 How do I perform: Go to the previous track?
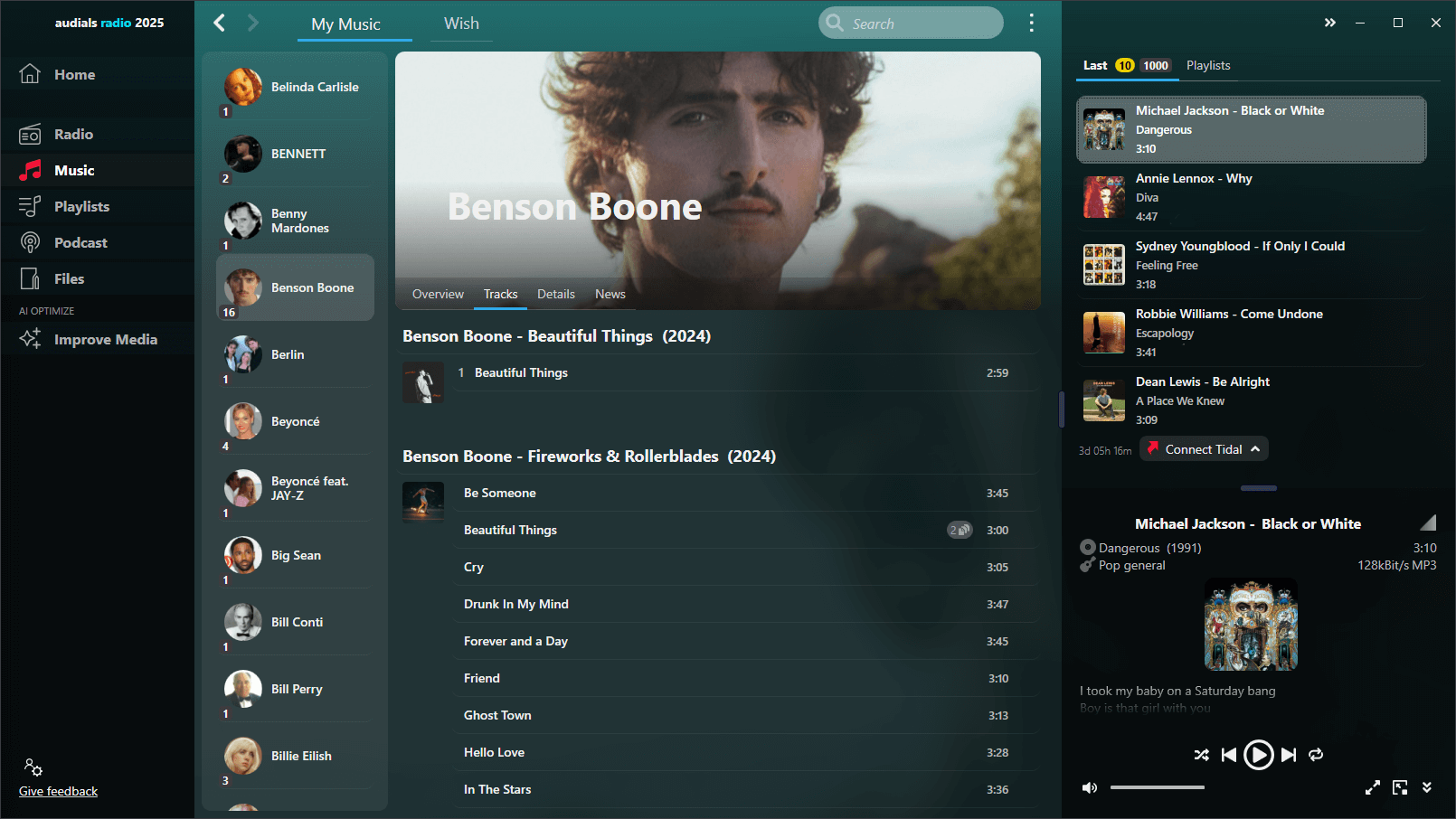pos(1228,755)
